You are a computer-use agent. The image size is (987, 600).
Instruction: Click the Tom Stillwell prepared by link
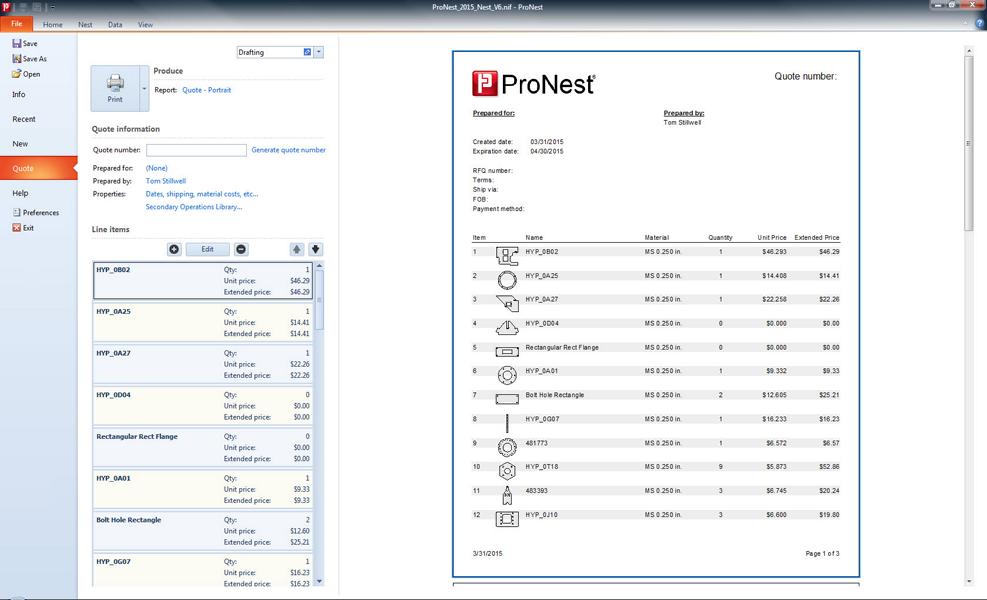pyautogui.click(x=166, y=181)
